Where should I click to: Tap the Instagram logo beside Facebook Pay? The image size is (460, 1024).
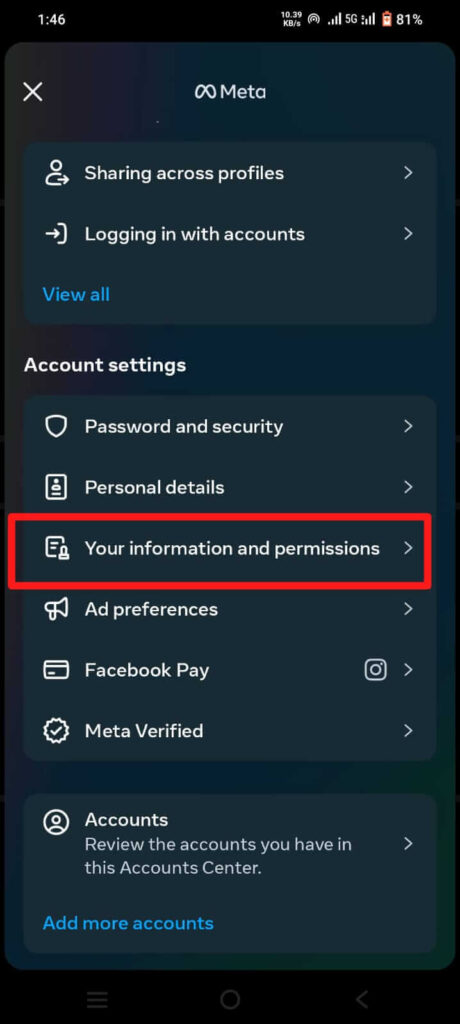[x=375, y=669]
